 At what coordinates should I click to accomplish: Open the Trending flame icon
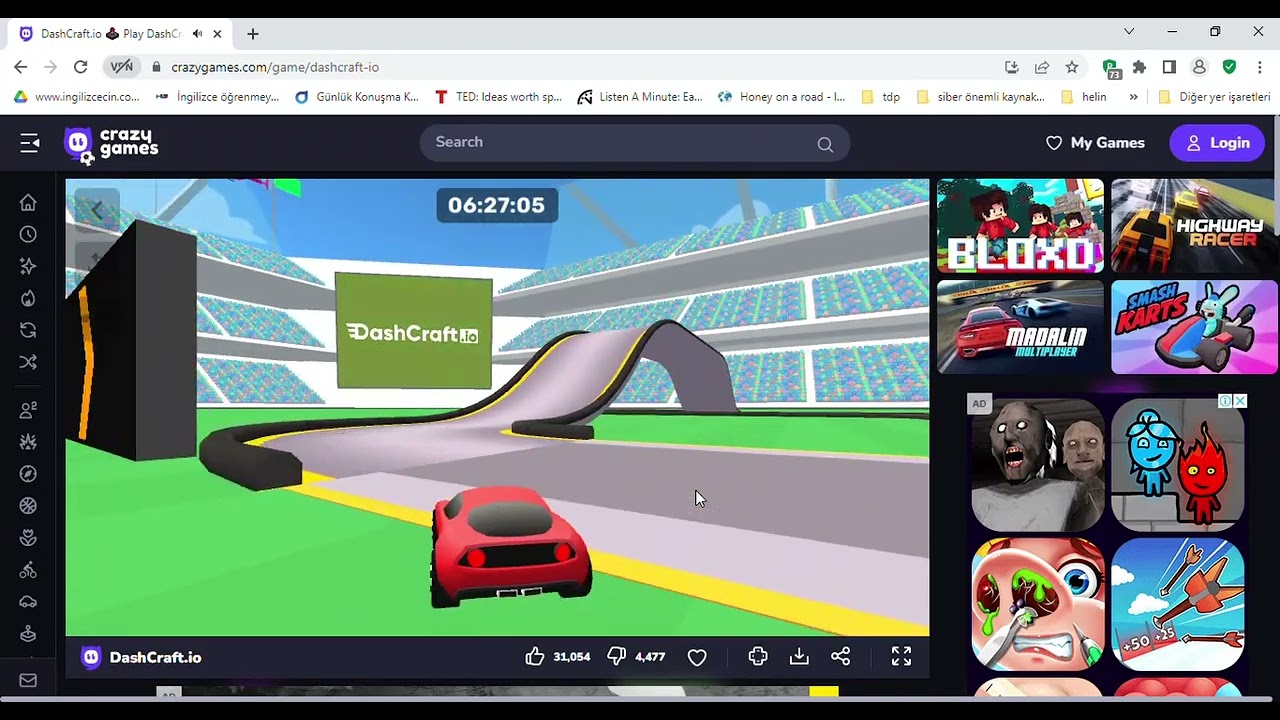point(28,298)
